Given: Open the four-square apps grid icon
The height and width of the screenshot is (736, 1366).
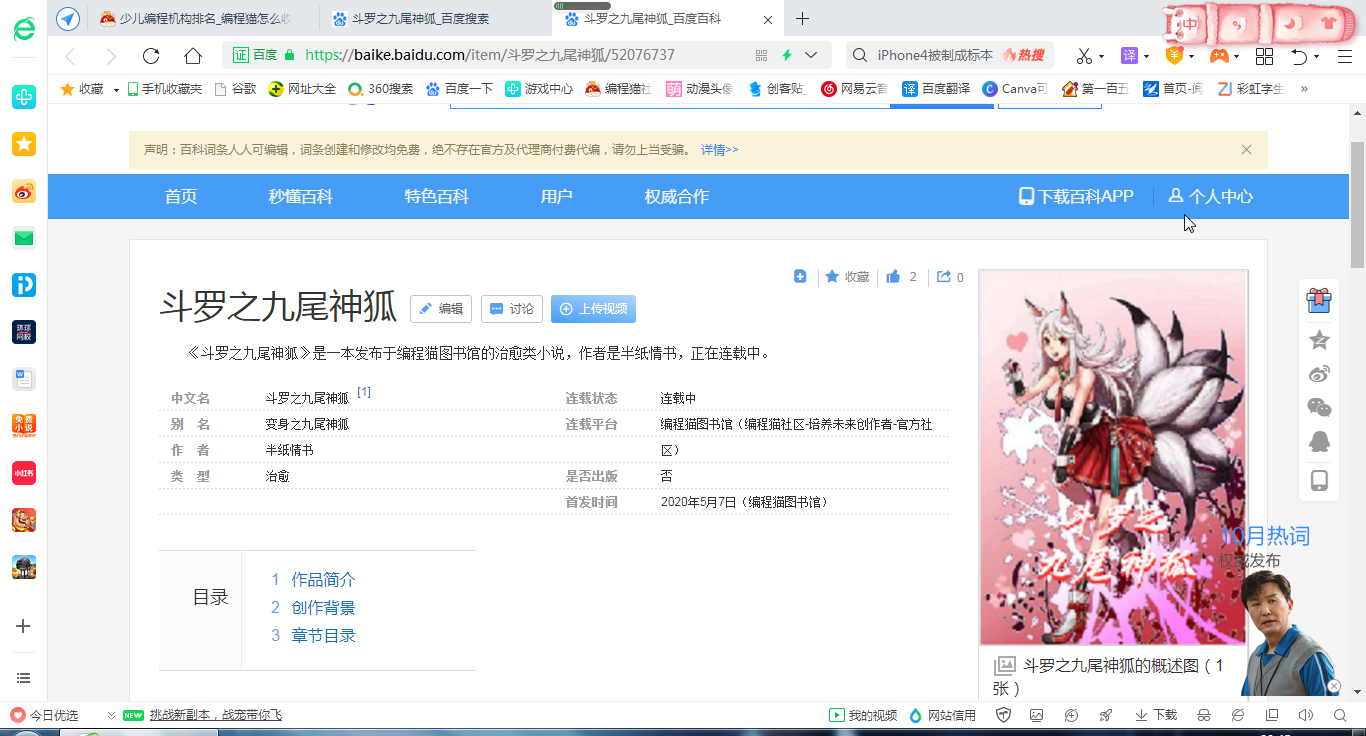Looking at the screenshot, I should (1264, 56).
